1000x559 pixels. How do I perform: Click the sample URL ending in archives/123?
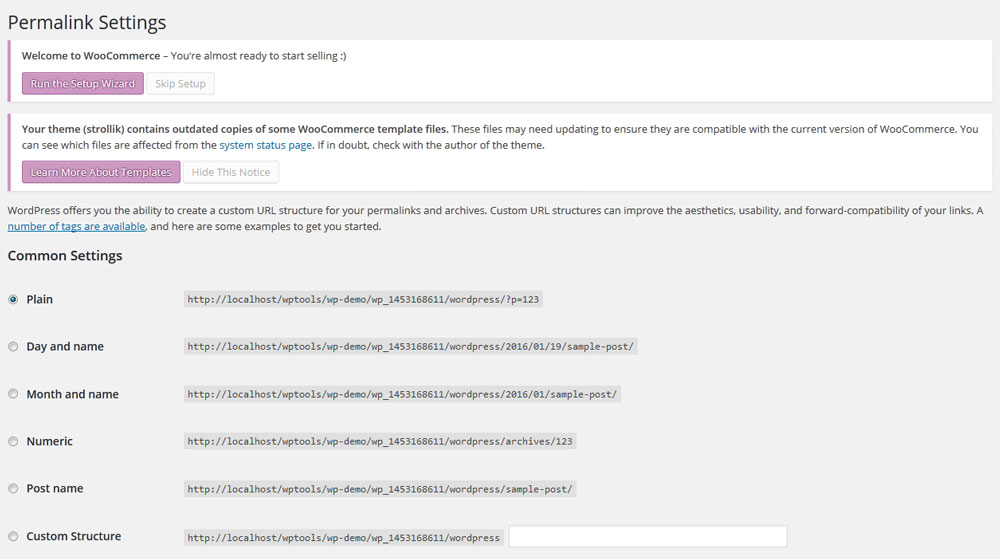380,441
